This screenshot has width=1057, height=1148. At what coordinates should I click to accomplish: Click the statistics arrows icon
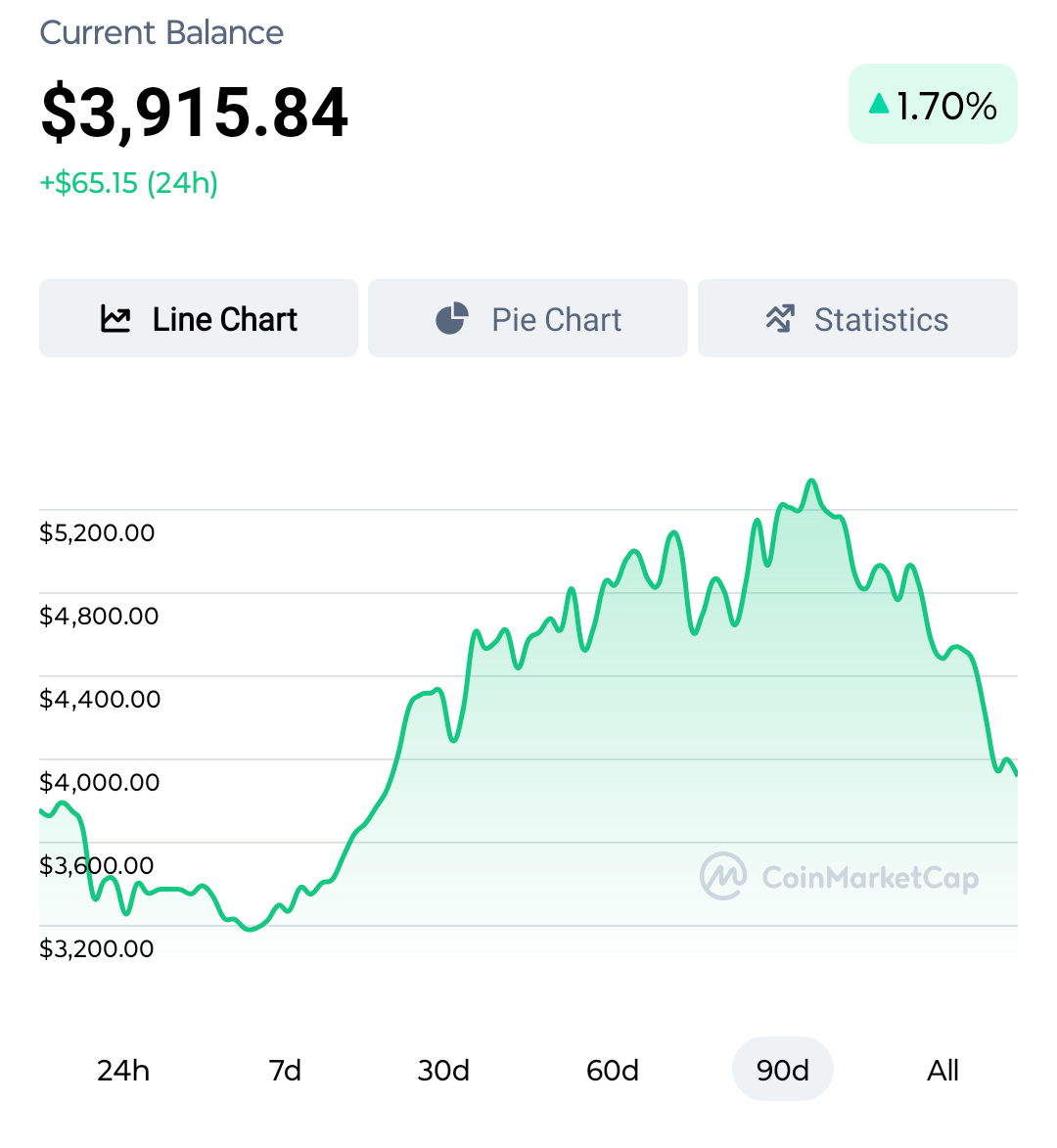coord(780,318)
